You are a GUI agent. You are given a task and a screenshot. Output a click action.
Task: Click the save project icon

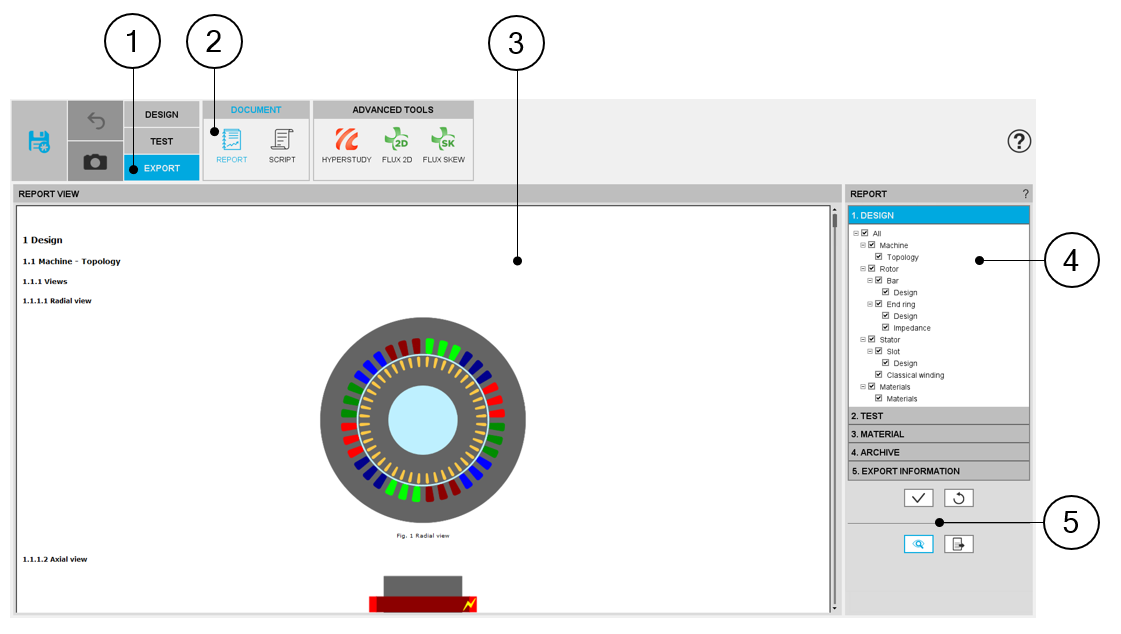pyautogui.click(x=39, y=141)
